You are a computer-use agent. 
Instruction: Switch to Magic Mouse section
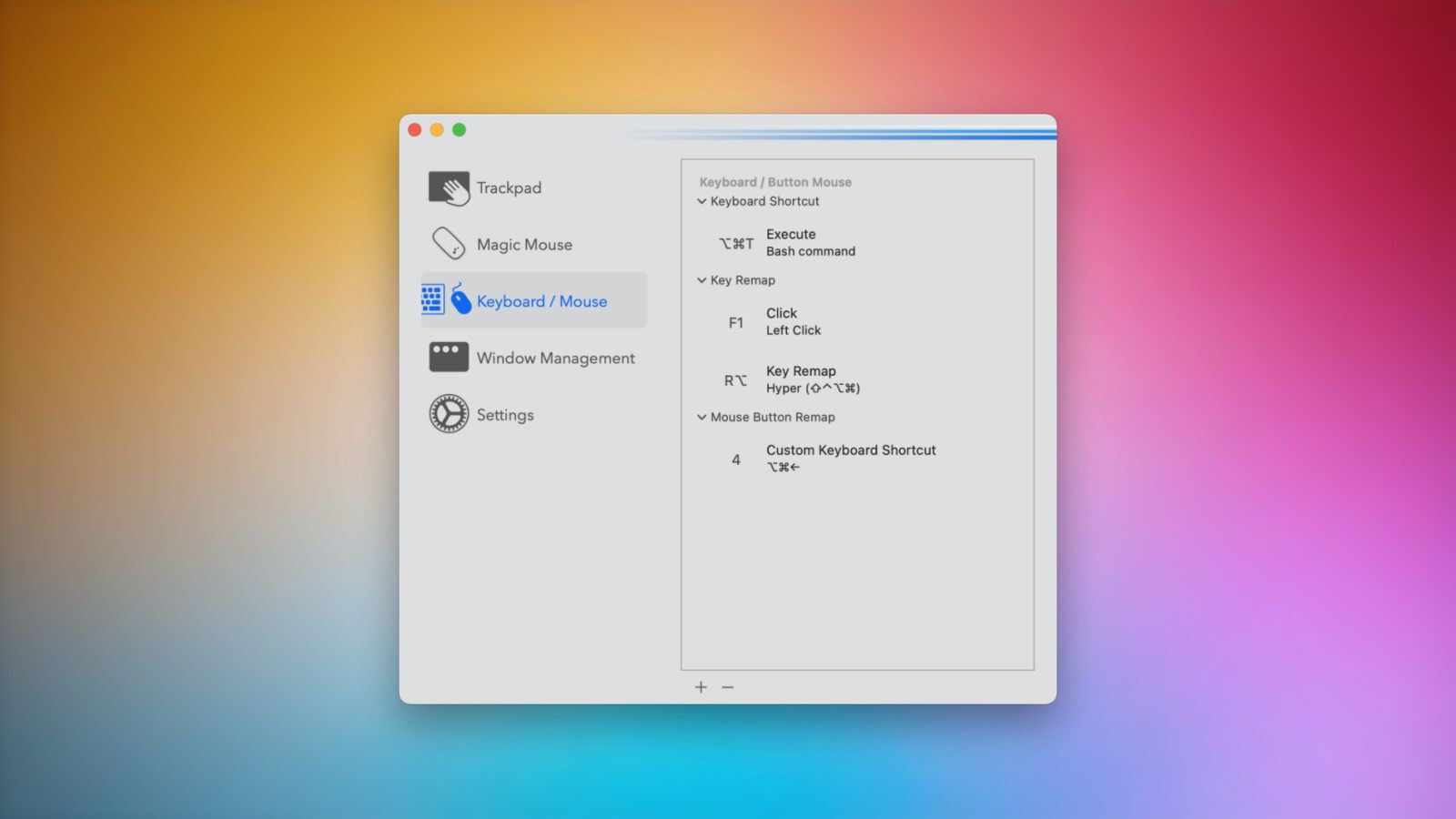point(534,244)
